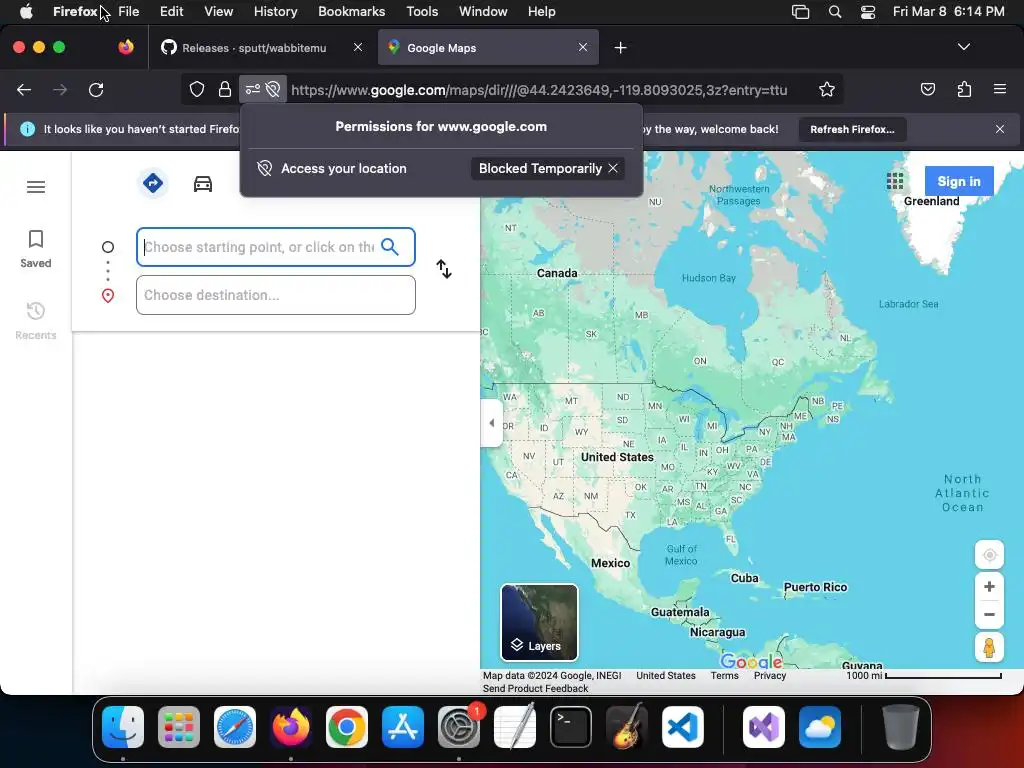Image resolution: width=1024 pixels, height=768 pixels.
Task: Click the address bar URL
Action: click(x=539, y=90)
